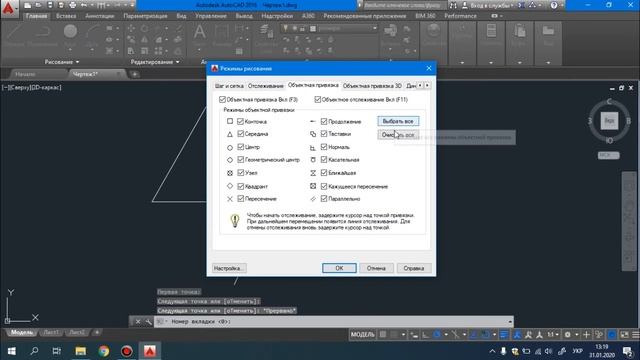
Task: Uncheck the Касательная snap mode
Action: pyautogui.click(x=324, y=160)
